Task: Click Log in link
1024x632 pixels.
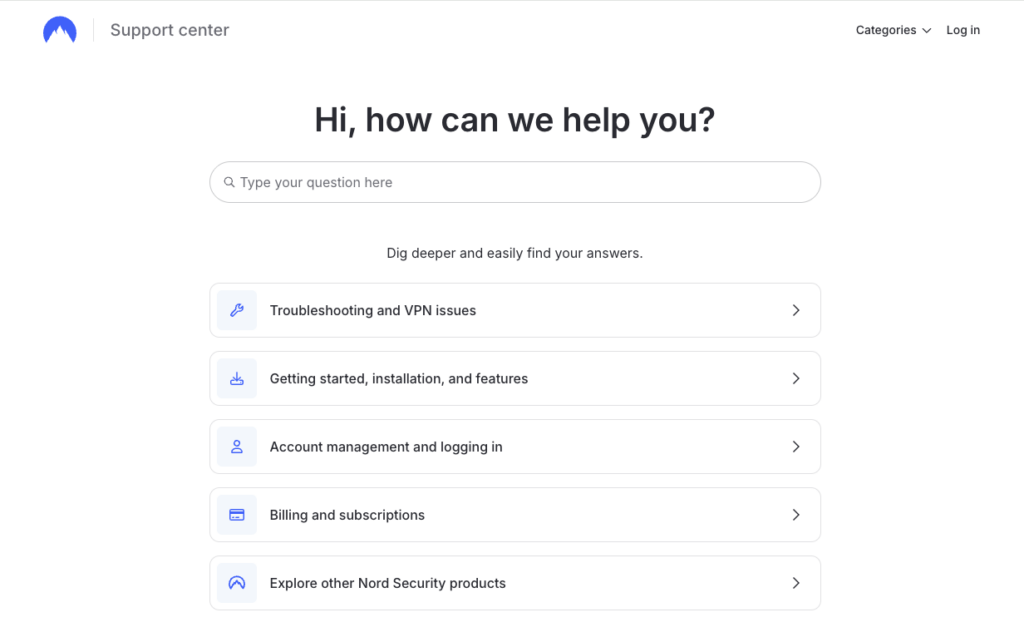Action: pyautogui.click(x=963, y=30)
